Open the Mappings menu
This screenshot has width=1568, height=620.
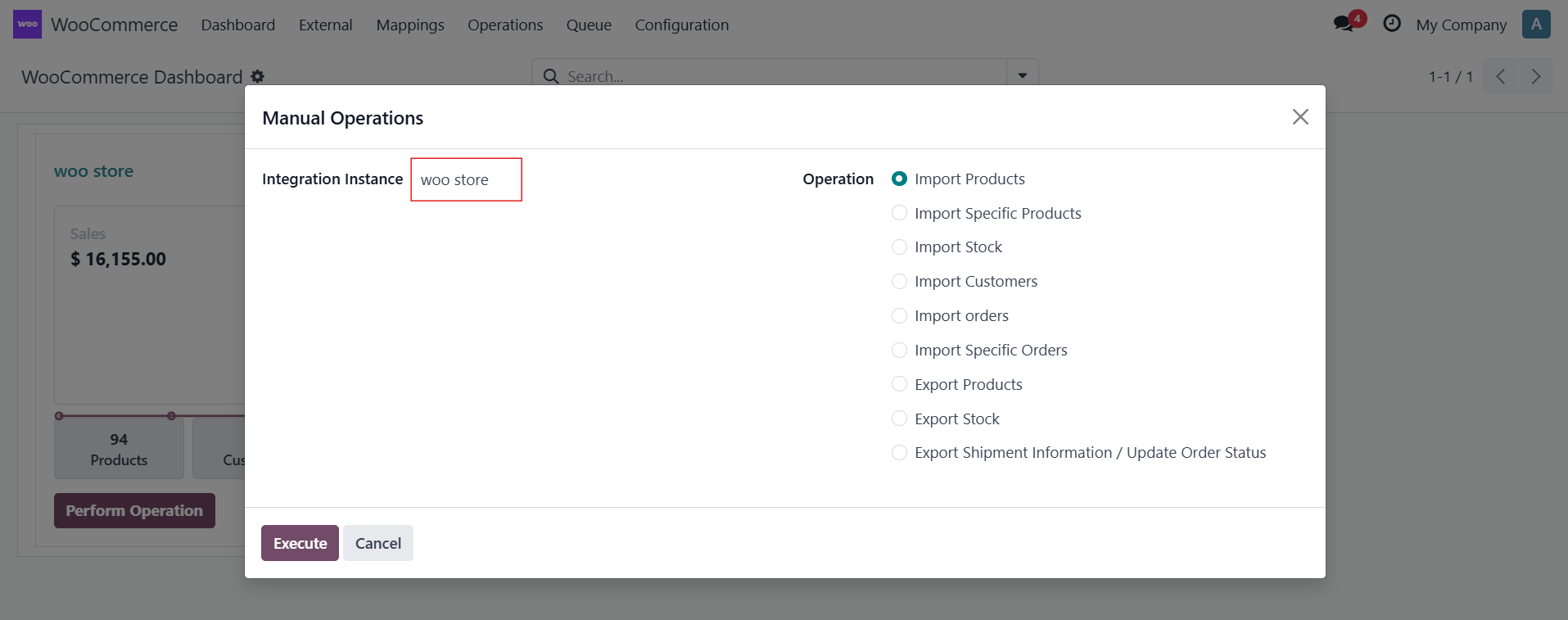(410, 25)
